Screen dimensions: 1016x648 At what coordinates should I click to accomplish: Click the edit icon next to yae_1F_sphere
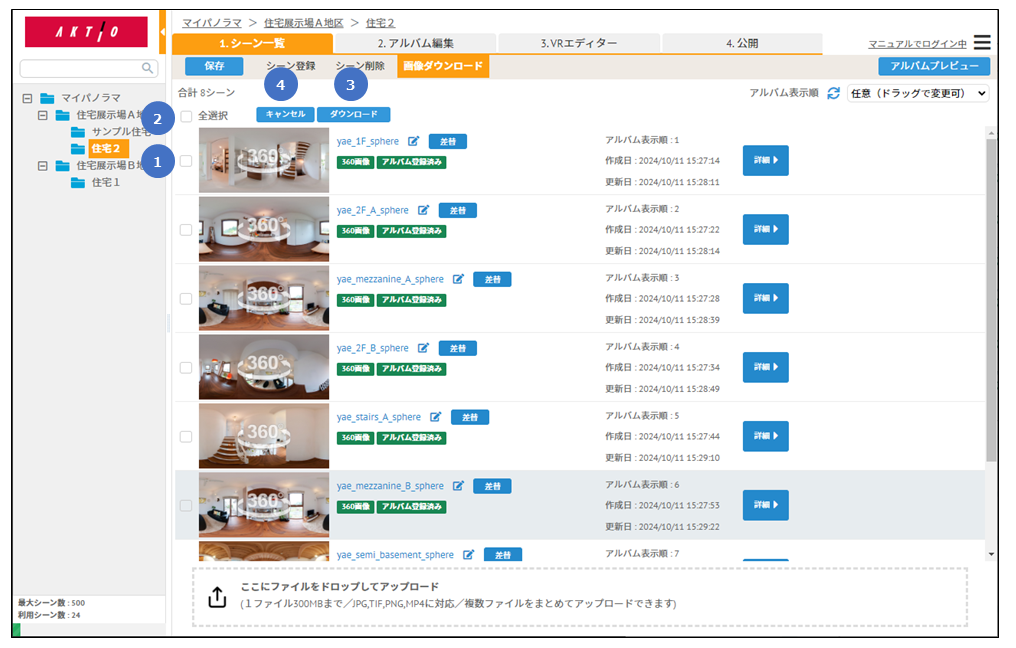coord(414,142)
